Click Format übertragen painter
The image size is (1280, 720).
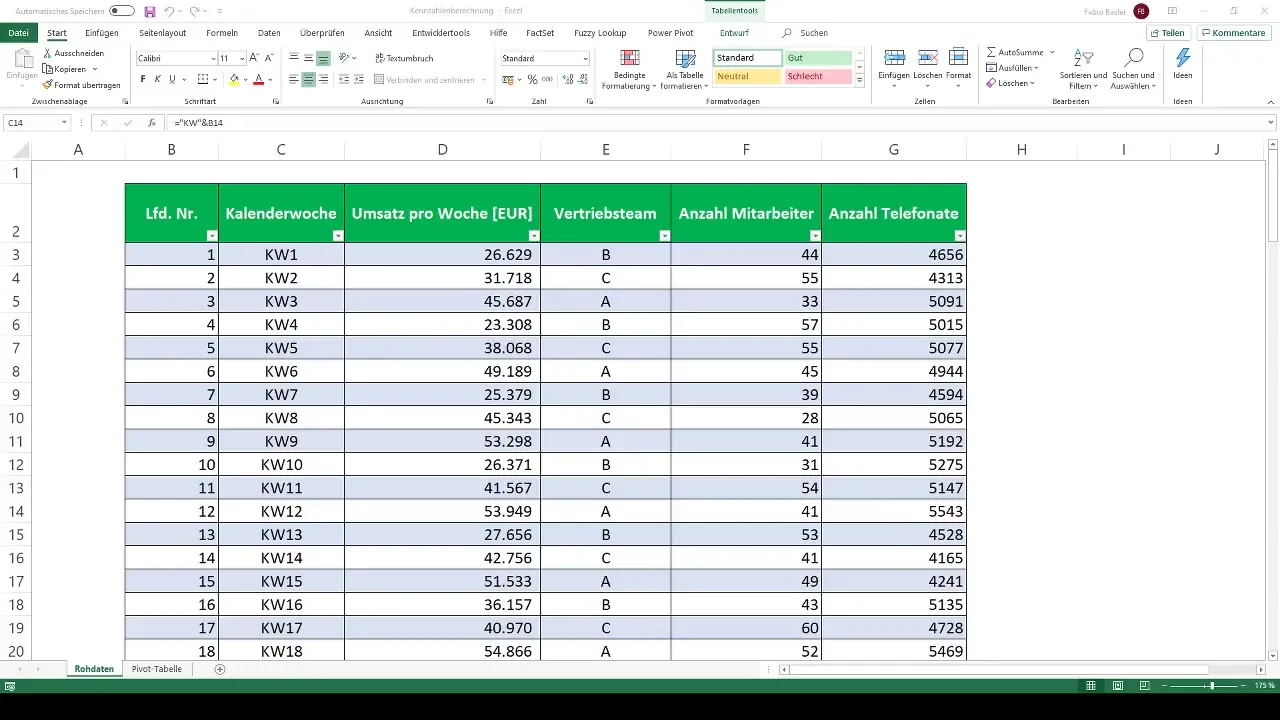tap(81, 85)
